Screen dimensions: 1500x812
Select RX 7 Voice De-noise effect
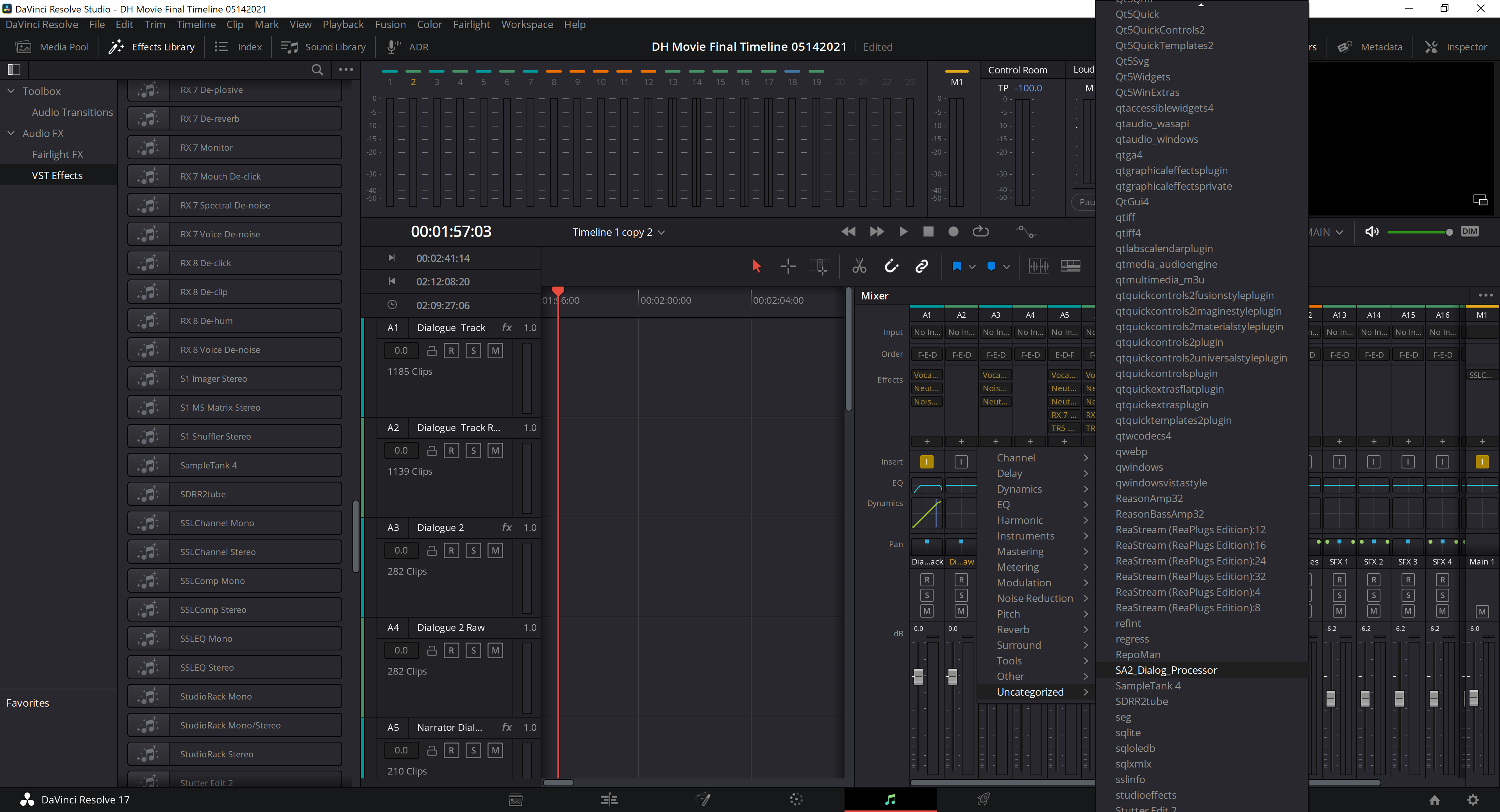pyautogui.click(x=235, y=234)
